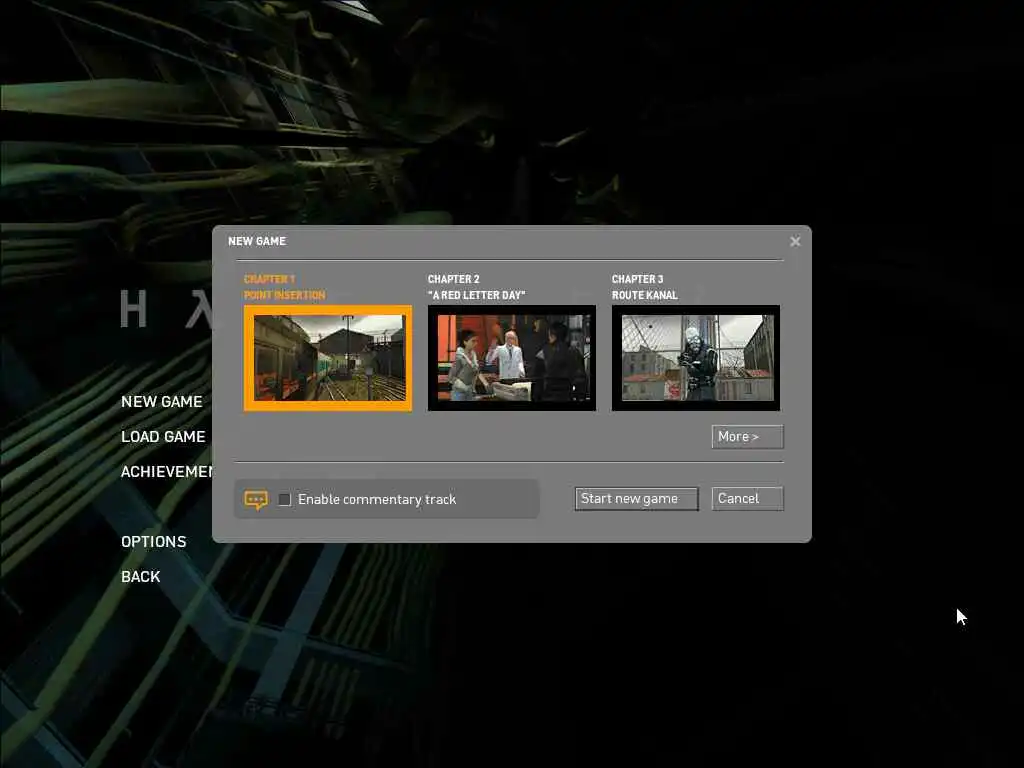The image size is (1024, 768).
Task: Click the "A Red Letter Day" caption
Action: 477,295
